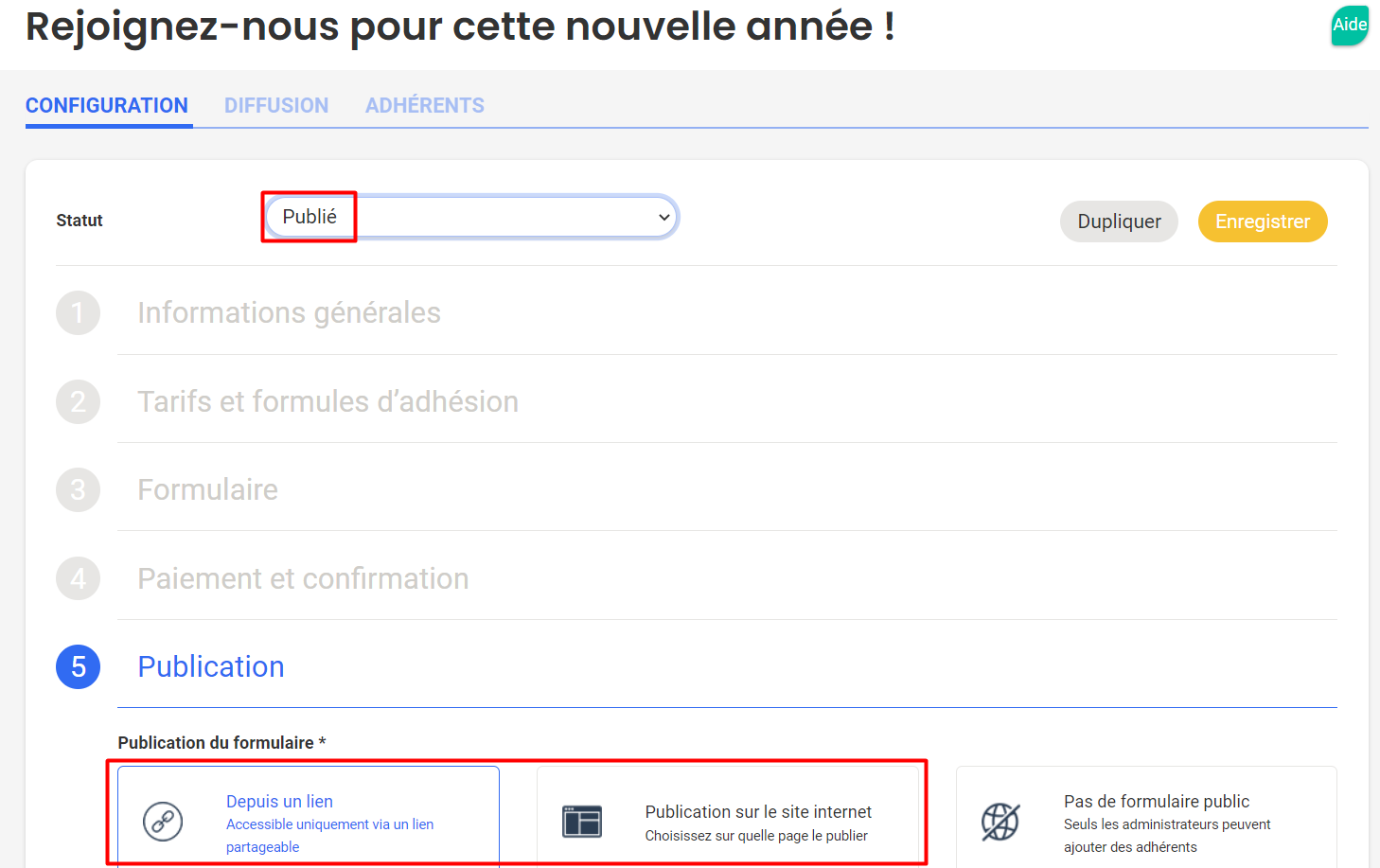Viewport: 1380px width, 868px height.
Task: Click the step 4 number circle
Action: 79,578
